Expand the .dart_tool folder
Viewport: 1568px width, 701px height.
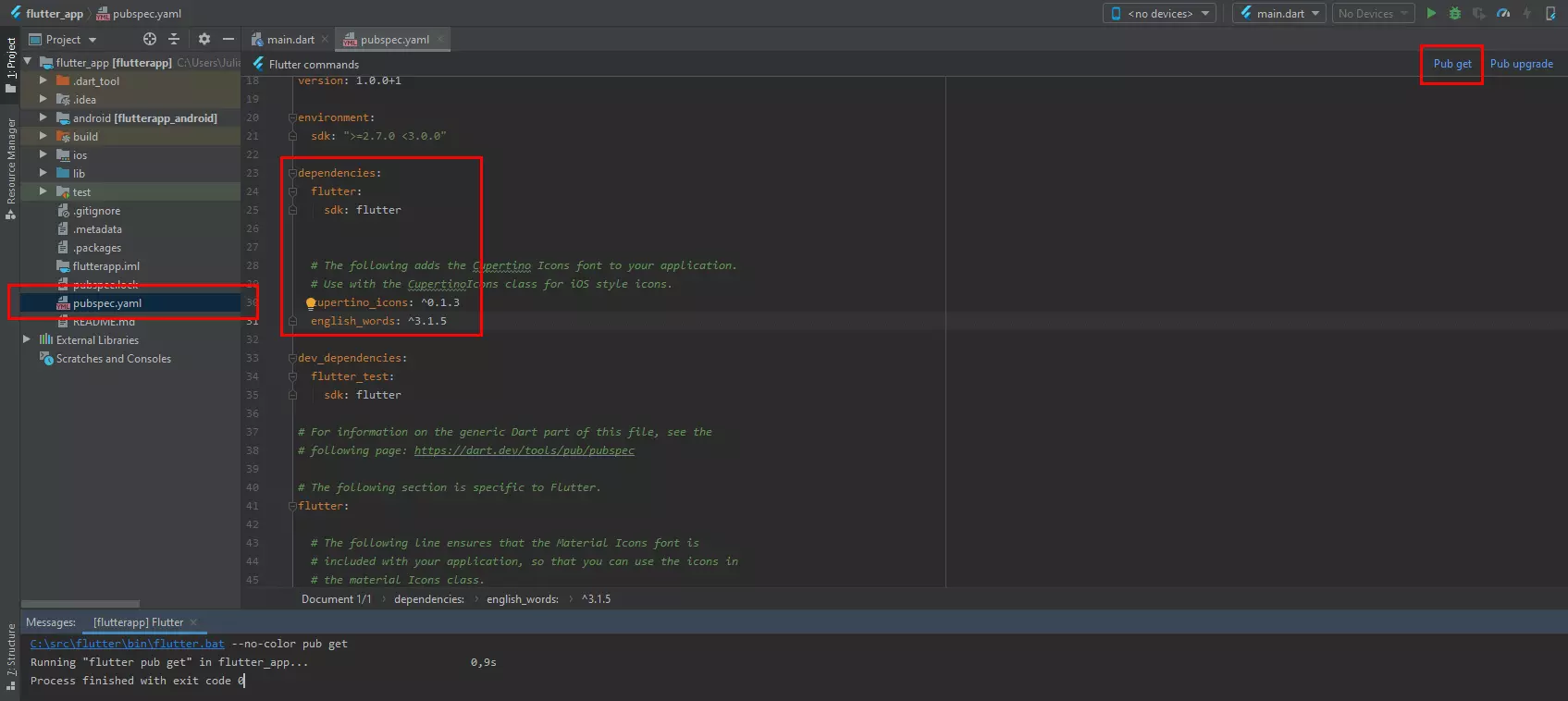(43, 80)
